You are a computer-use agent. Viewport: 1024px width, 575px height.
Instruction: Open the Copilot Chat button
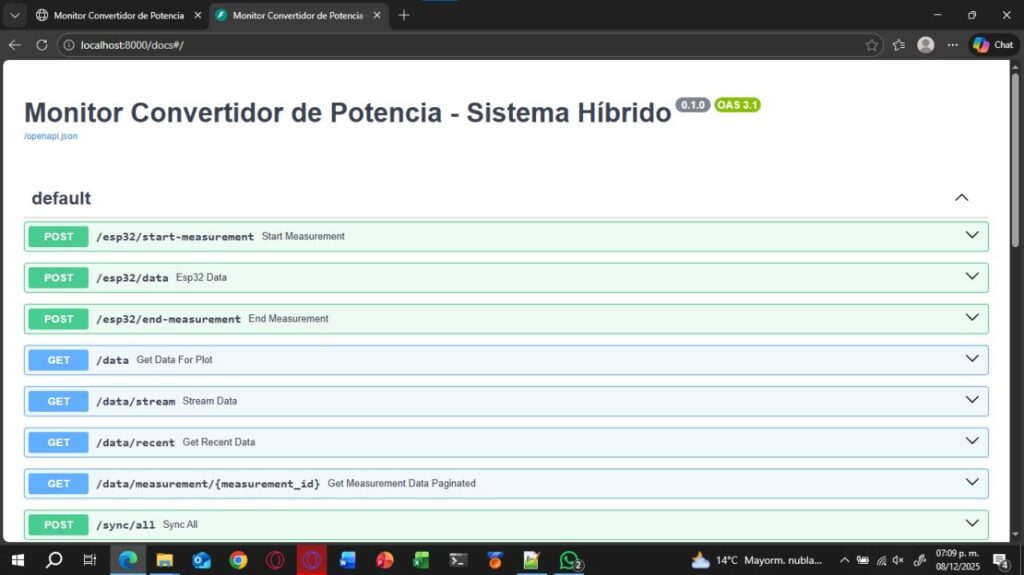(993, 45)
